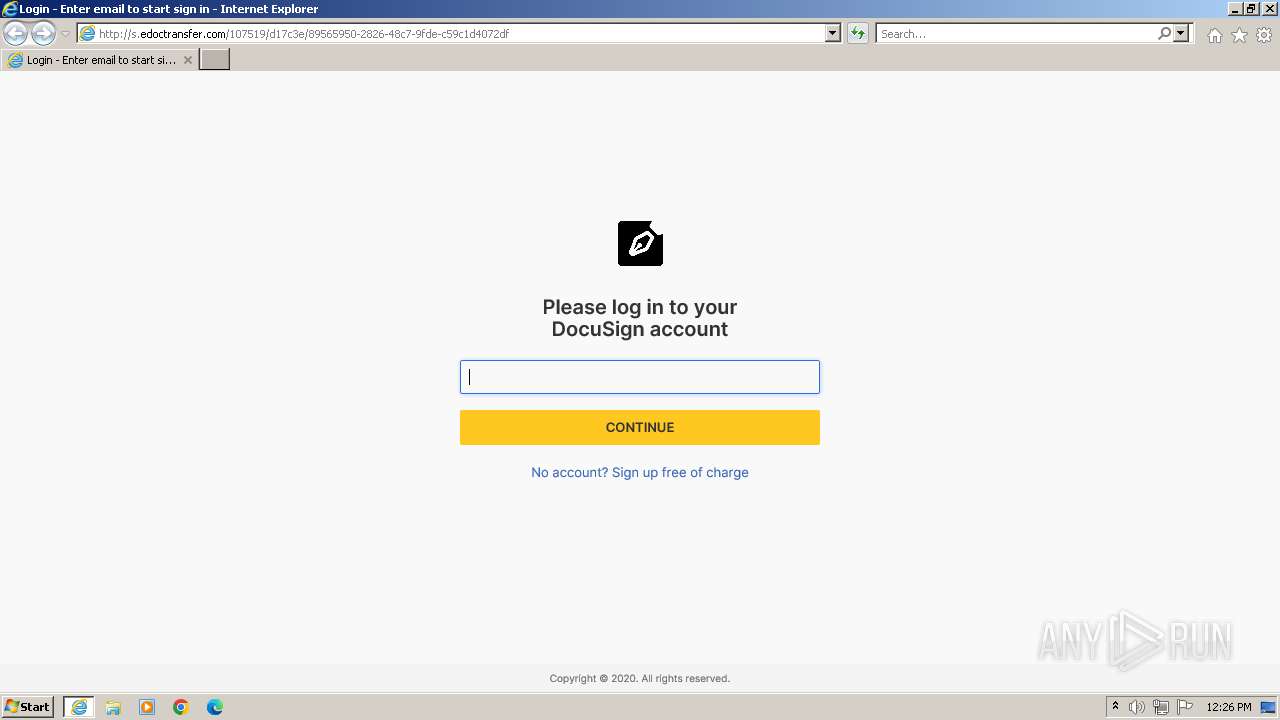
Task: Launch the media player taskbar icon
Action: [147, 707]
